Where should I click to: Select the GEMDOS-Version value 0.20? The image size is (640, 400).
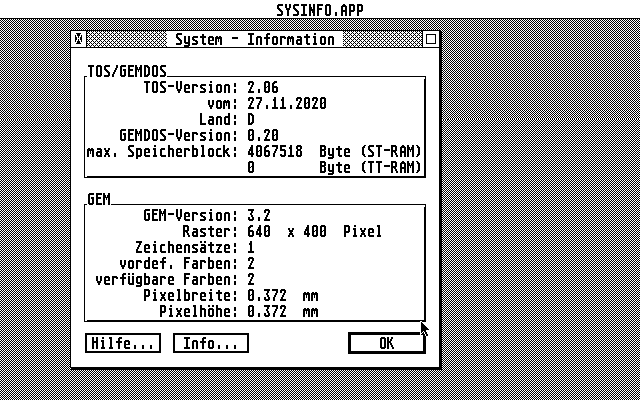(x=263, y=136)
